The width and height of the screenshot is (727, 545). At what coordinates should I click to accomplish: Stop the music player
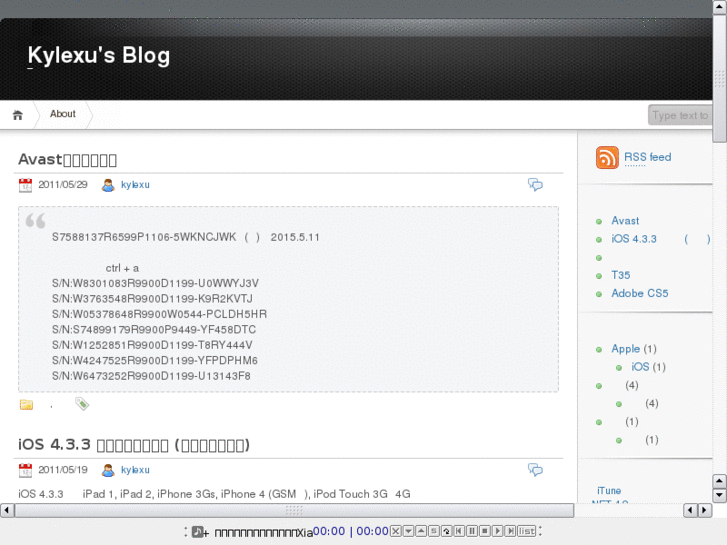485,531
